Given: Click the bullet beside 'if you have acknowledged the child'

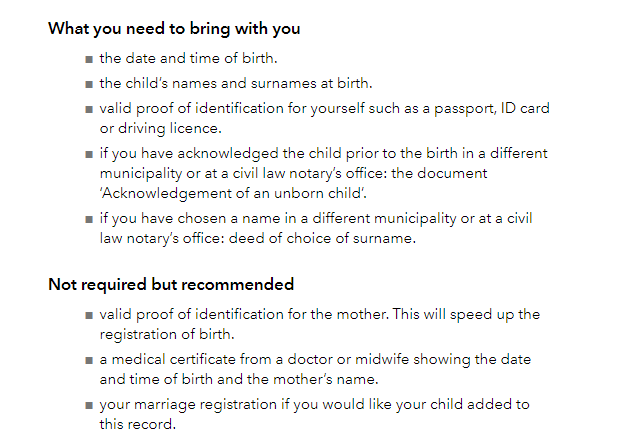Looking at the screenshot, I should 89,155.
